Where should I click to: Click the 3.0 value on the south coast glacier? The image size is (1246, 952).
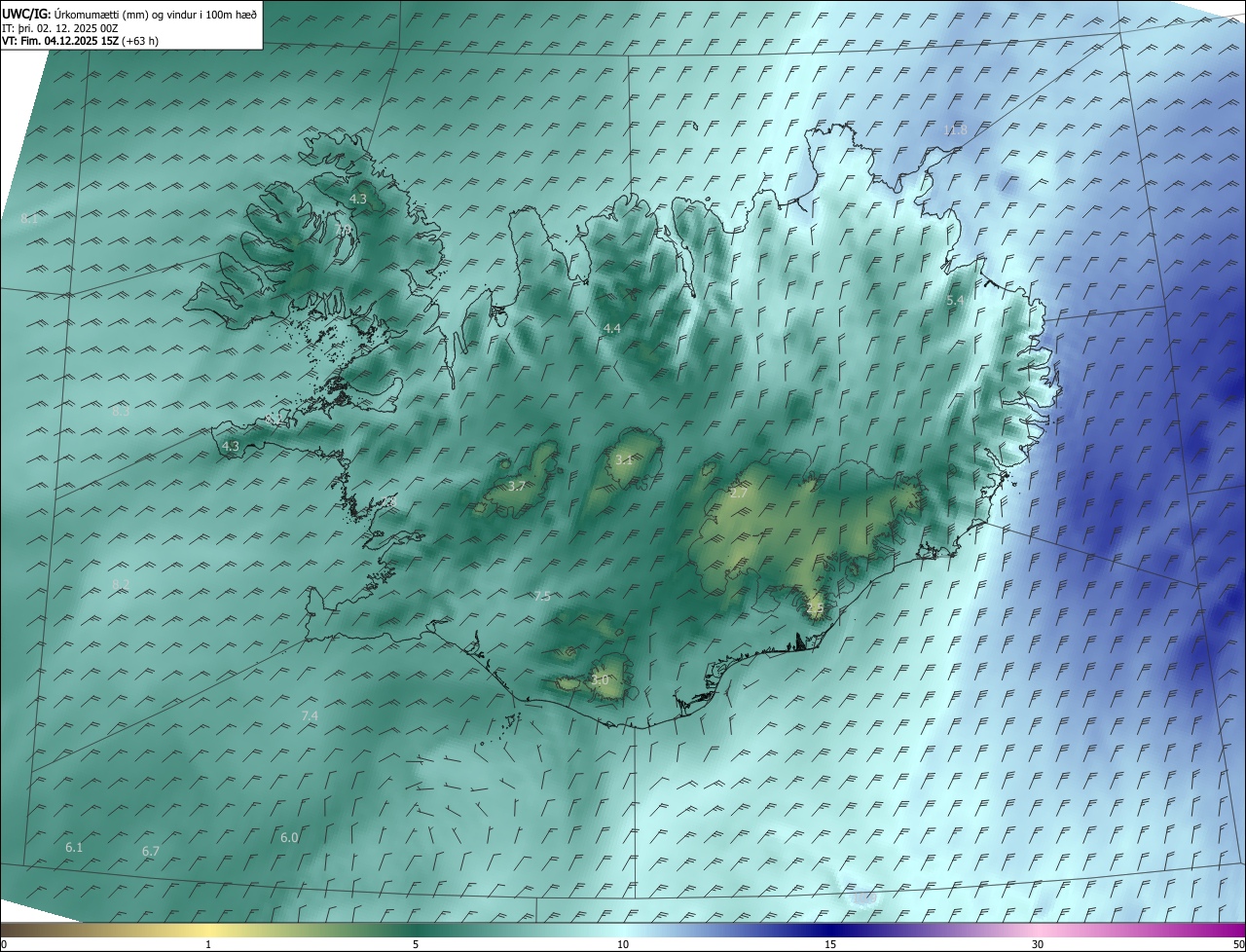[600, 680]
